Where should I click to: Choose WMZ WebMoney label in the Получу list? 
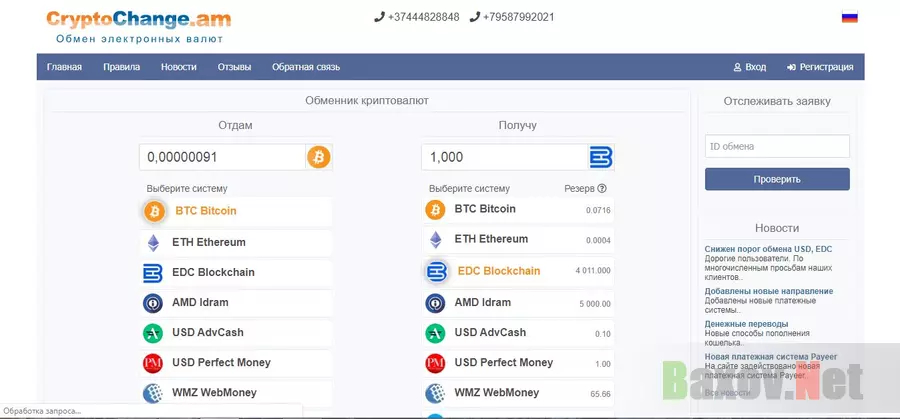pyautogui.click(x=497, y=393)
